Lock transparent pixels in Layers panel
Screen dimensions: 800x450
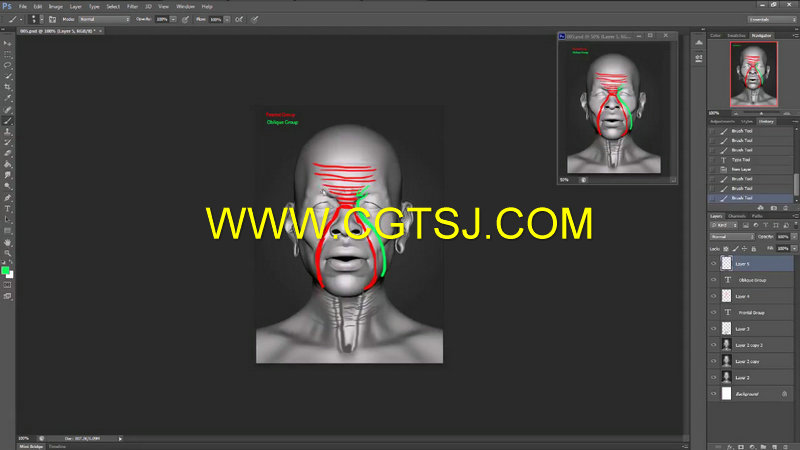726,249
